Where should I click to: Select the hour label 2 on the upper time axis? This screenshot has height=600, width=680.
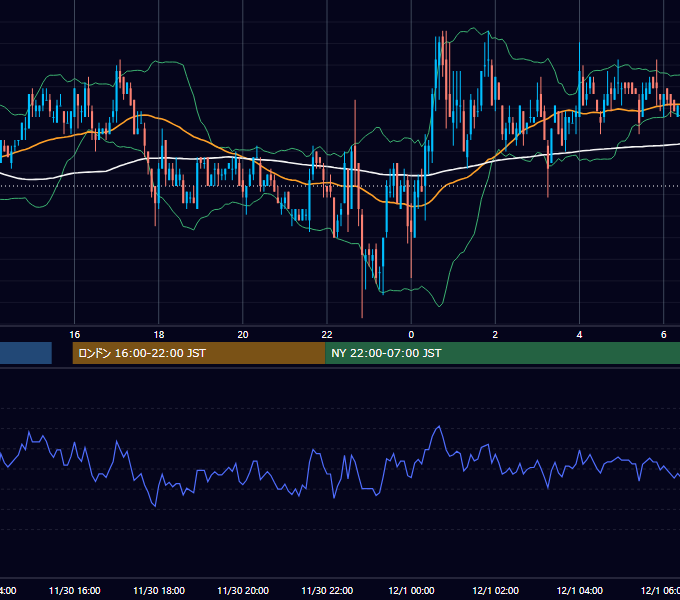tap(495, 334)
